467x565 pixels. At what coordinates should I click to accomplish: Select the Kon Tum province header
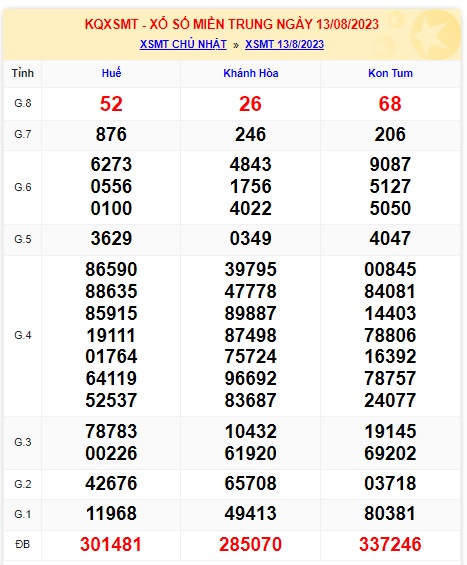pos(390,73)
